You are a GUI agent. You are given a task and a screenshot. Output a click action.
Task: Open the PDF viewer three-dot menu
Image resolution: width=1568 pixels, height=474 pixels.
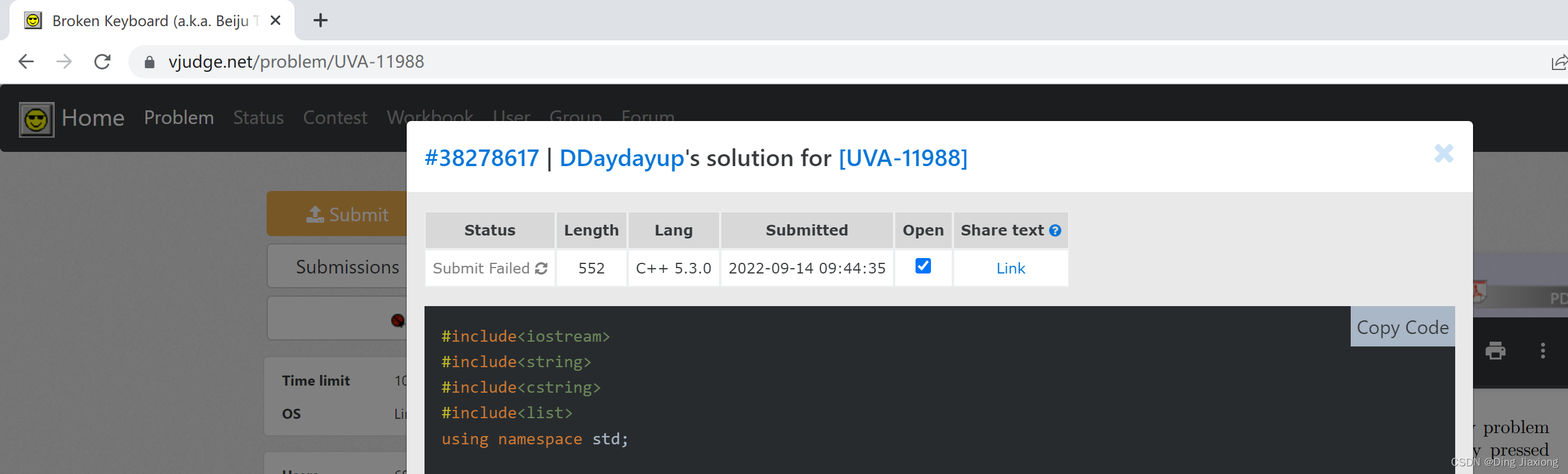tap(1542, 351)
